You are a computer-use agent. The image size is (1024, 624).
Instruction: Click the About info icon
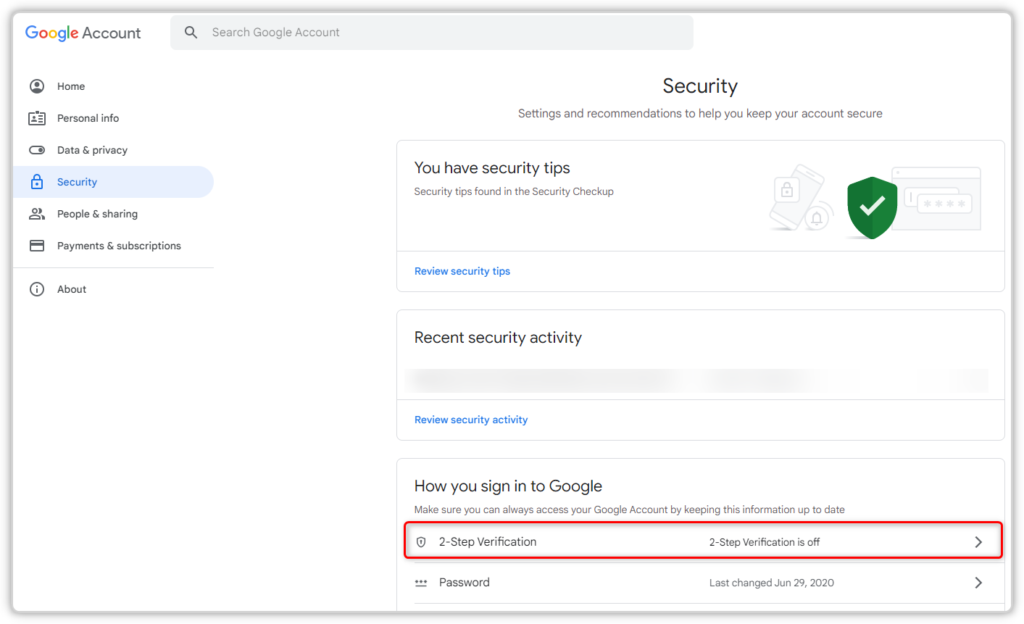point(37,289)
